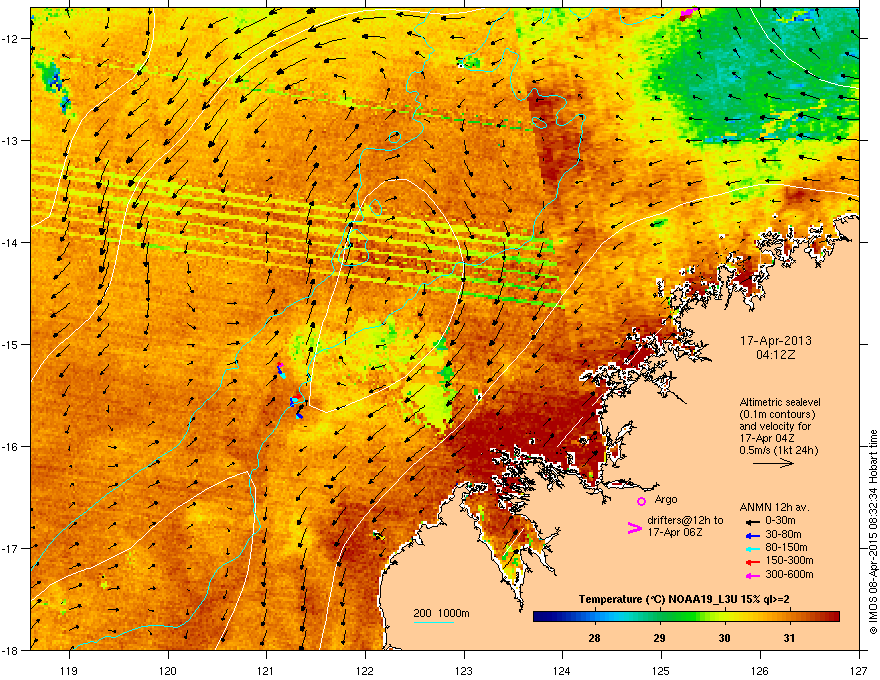Click the longitude axis label '127'
The height and width of the screenshot is (680, 880).
click(859, 670)
